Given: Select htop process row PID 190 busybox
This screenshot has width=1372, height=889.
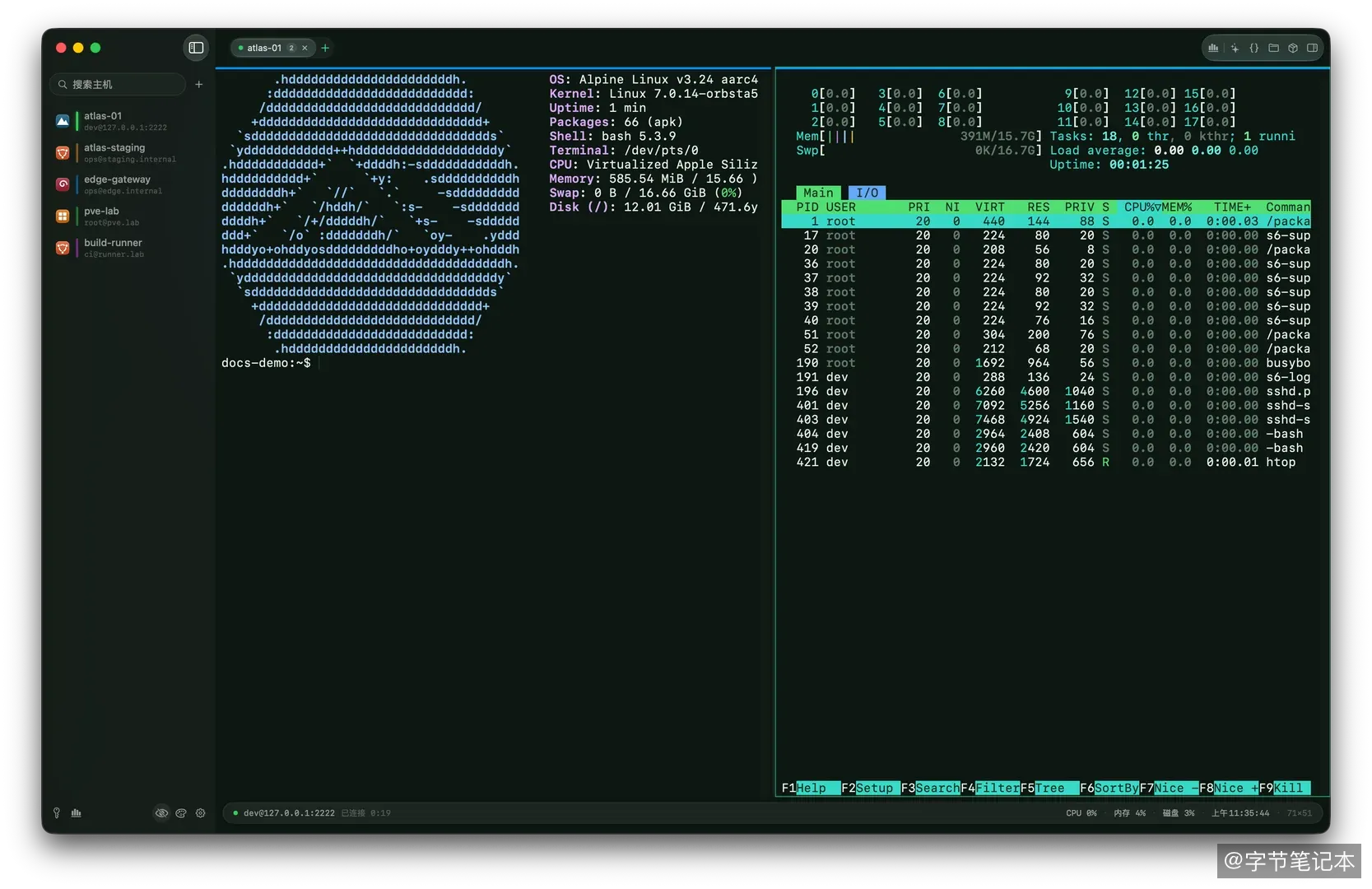Looking at the screenshot, I should coord(1046,363).
